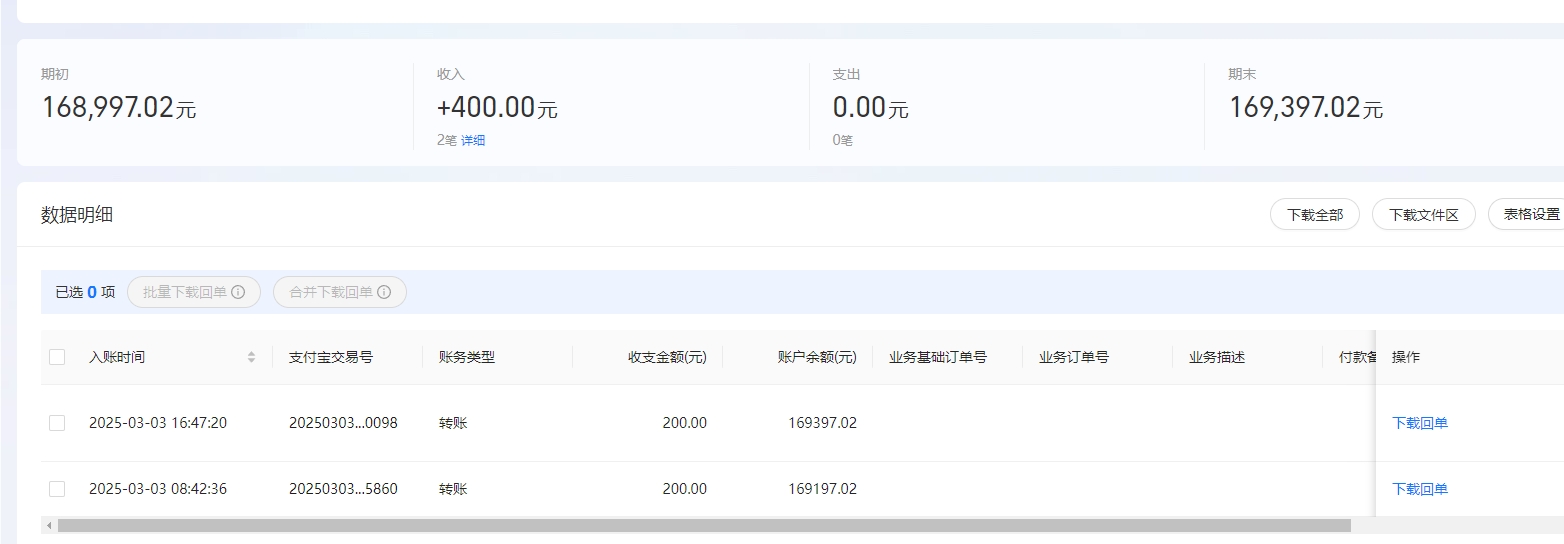Click the 已选 0 项 selection count
This screenshot has height=544, width=1564.
(85, 292)
